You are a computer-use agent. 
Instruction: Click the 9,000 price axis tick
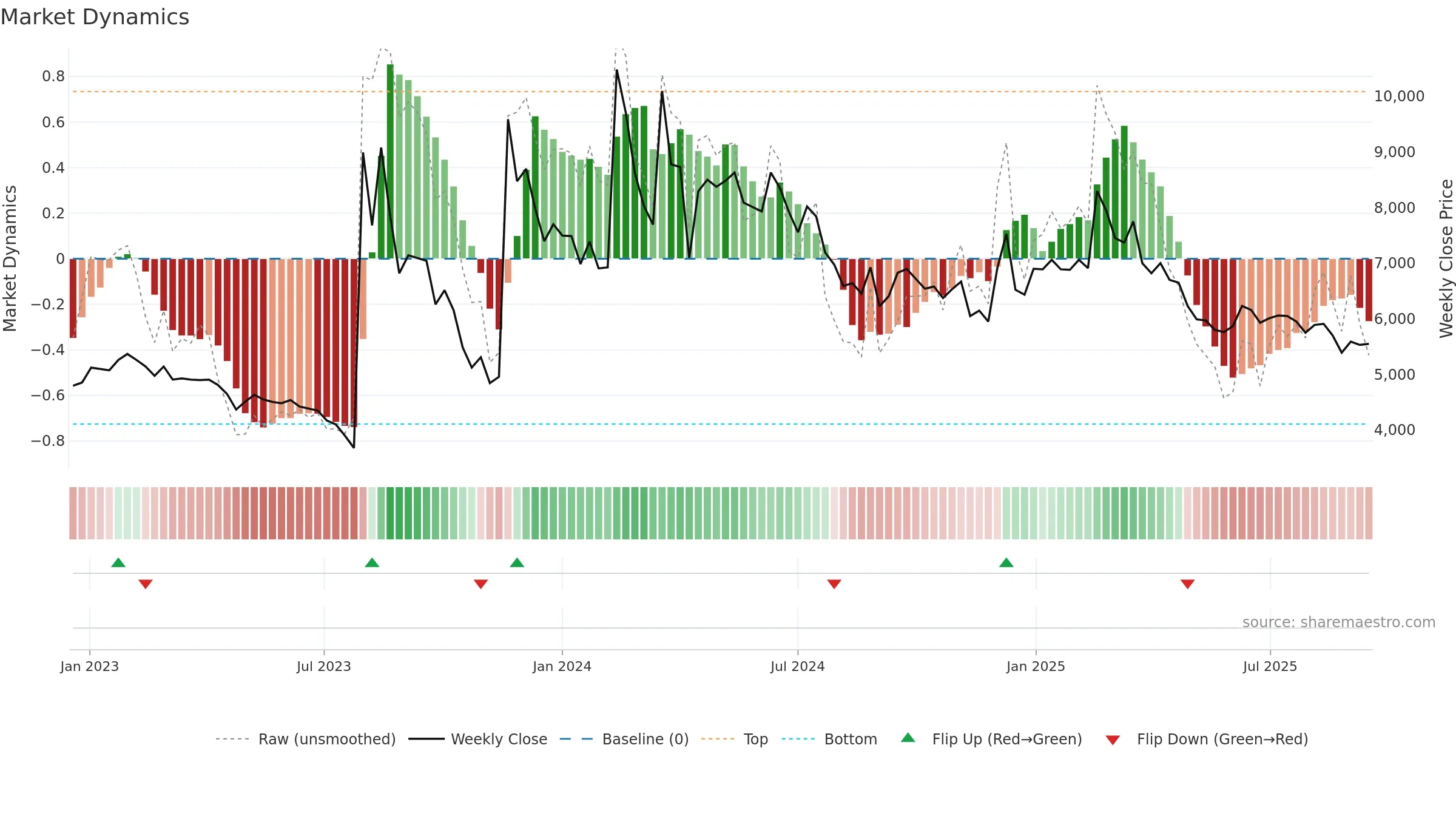point(1395,152)
